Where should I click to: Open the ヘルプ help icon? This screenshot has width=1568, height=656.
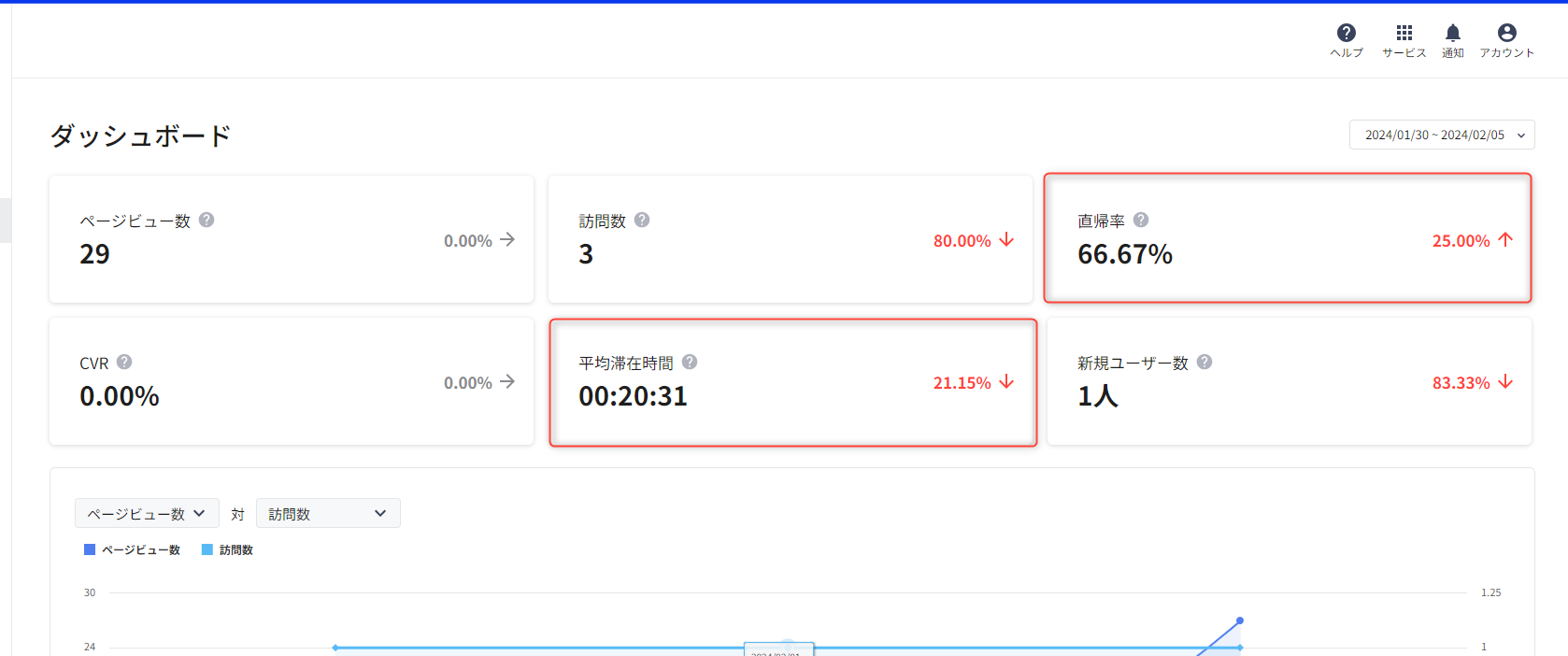[1346, 34]
